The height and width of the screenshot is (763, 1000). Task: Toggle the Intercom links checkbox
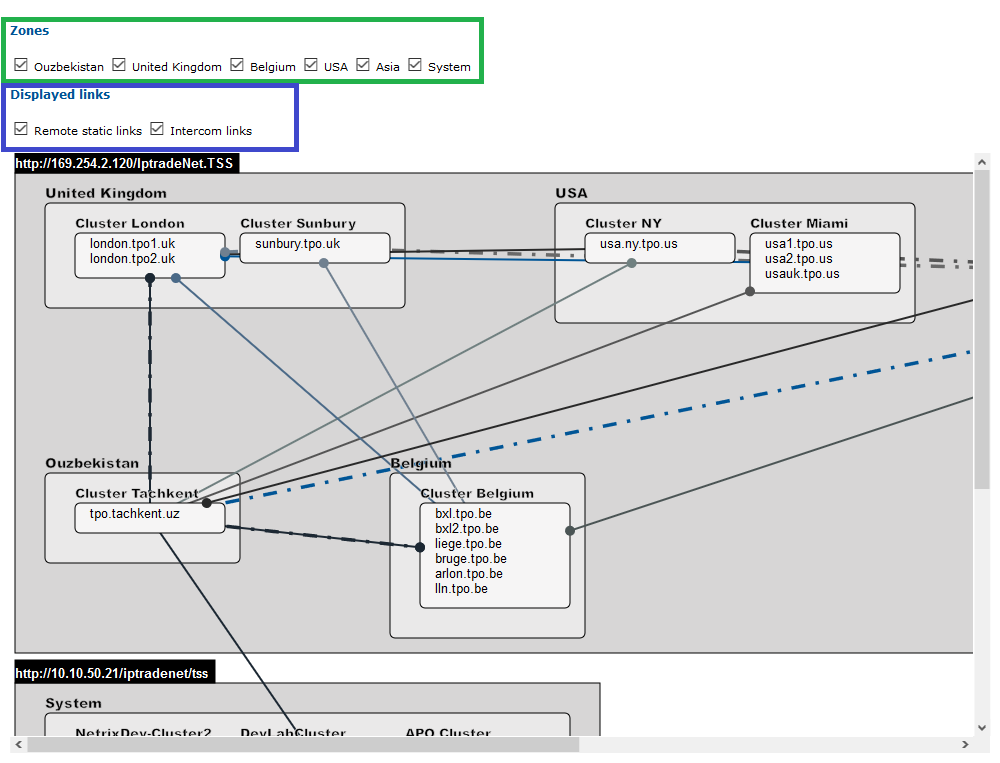pyautogui.click(x=157, y=128)
